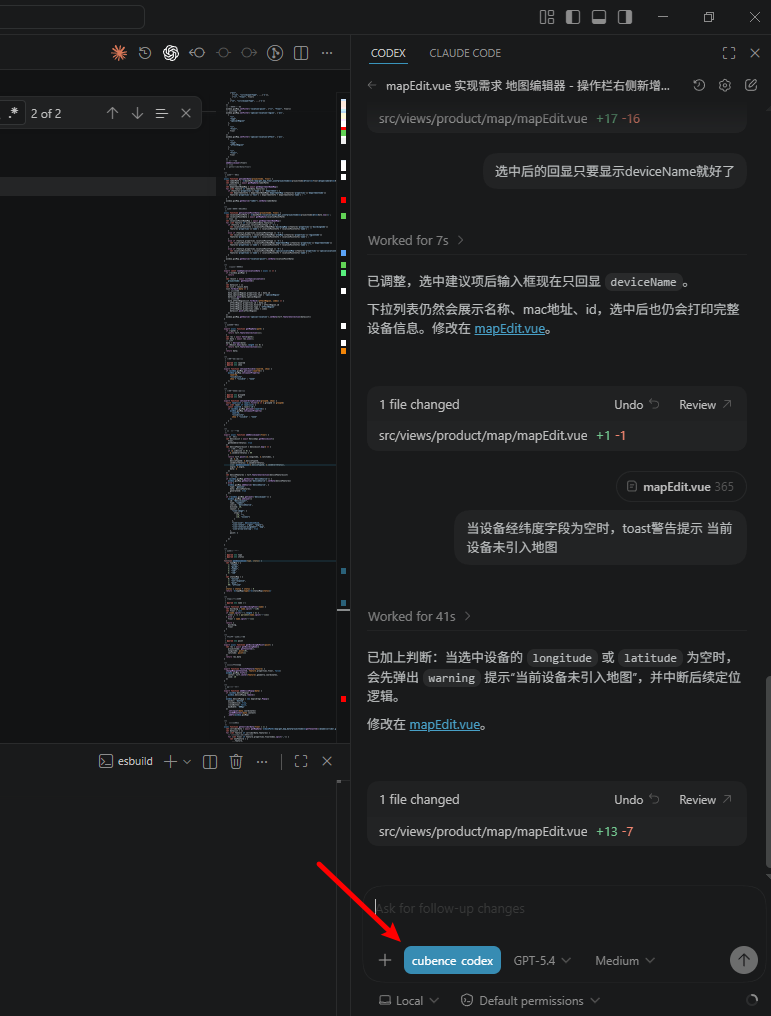
Task: Open the Local environment dropdown
Action: pyautogui.click(x=409, y=1000)
